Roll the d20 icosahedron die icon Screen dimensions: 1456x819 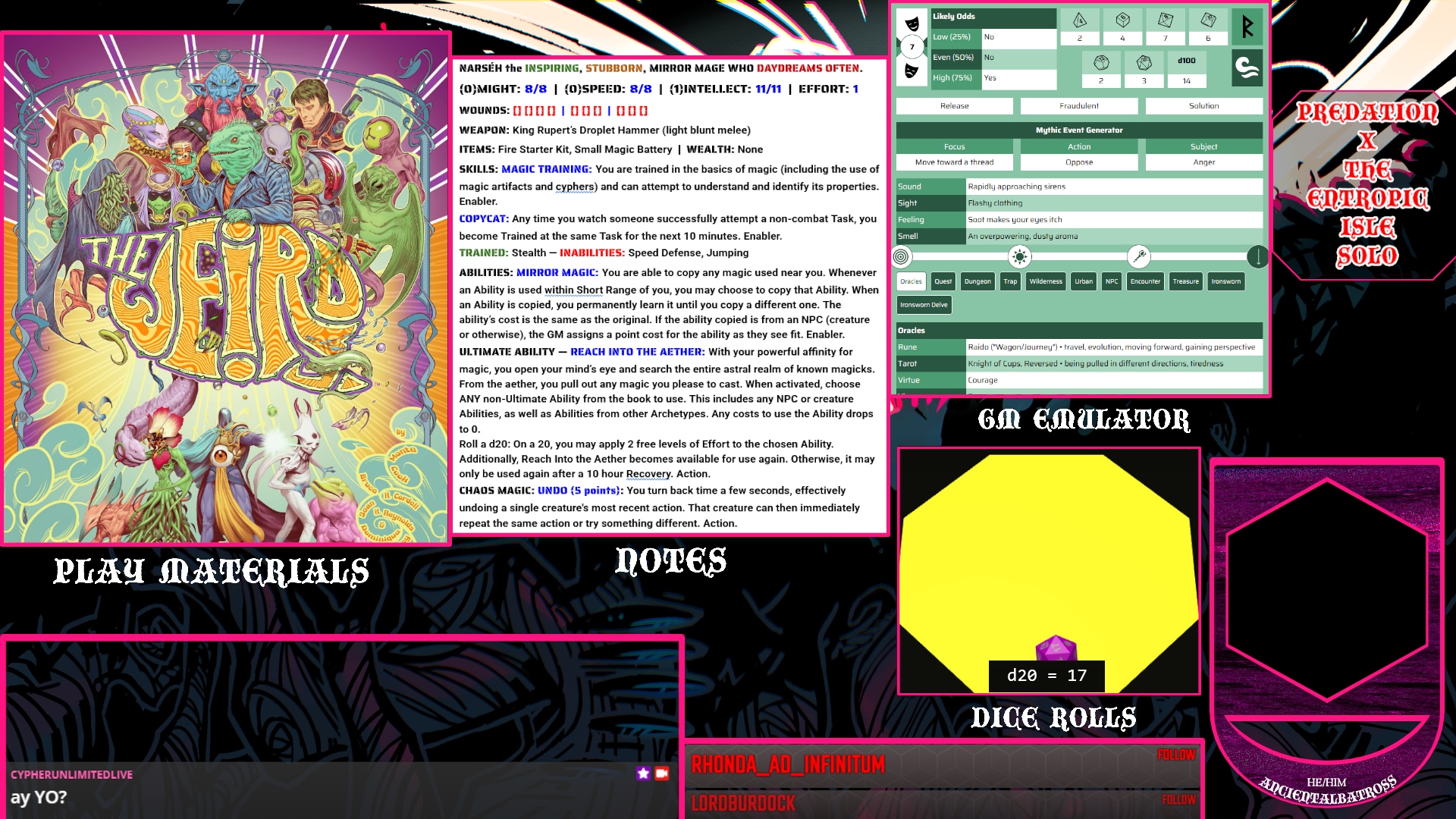pyautogui.click(x=1144, y=62)
